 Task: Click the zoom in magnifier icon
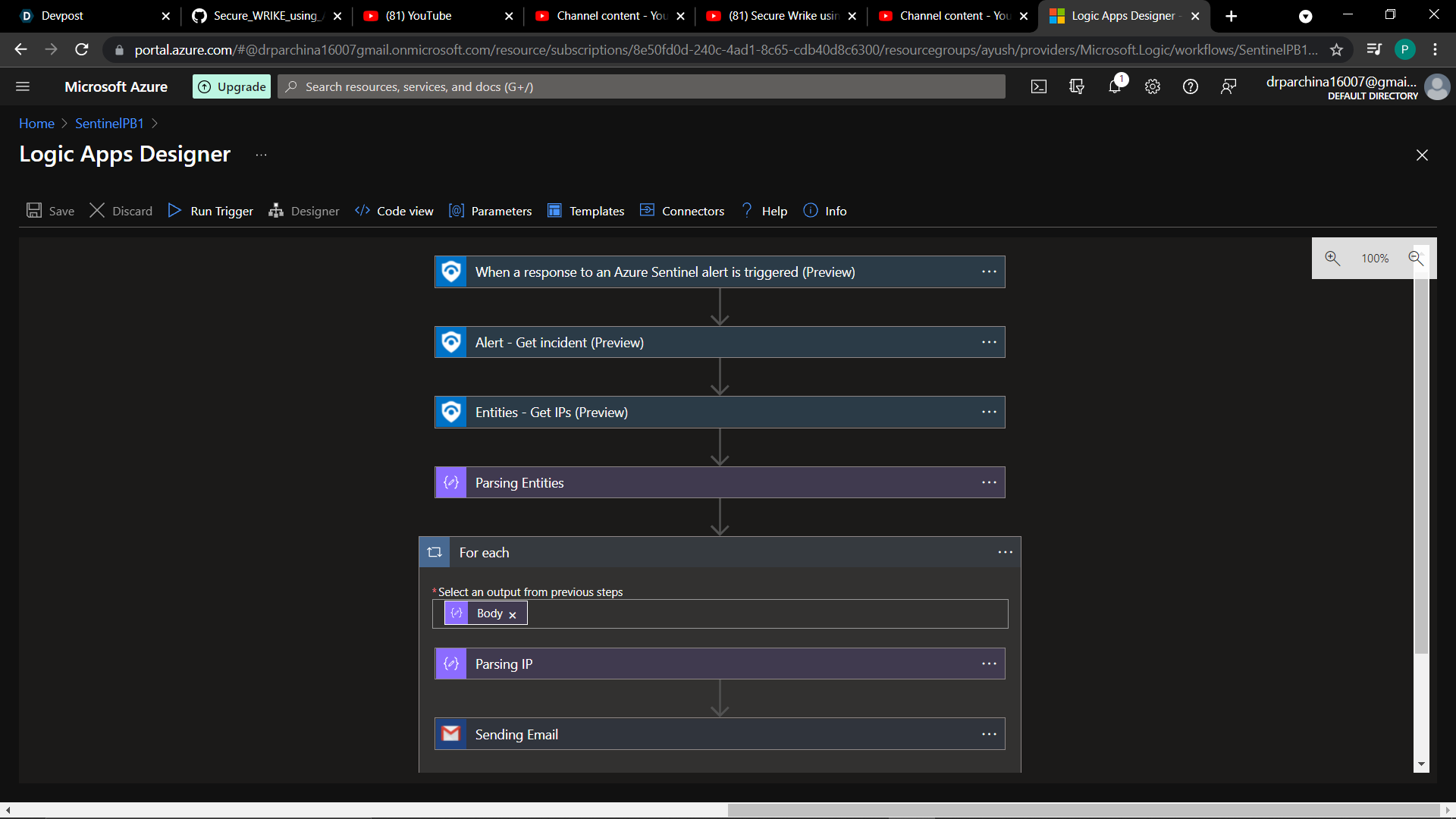click(1332, 259)
